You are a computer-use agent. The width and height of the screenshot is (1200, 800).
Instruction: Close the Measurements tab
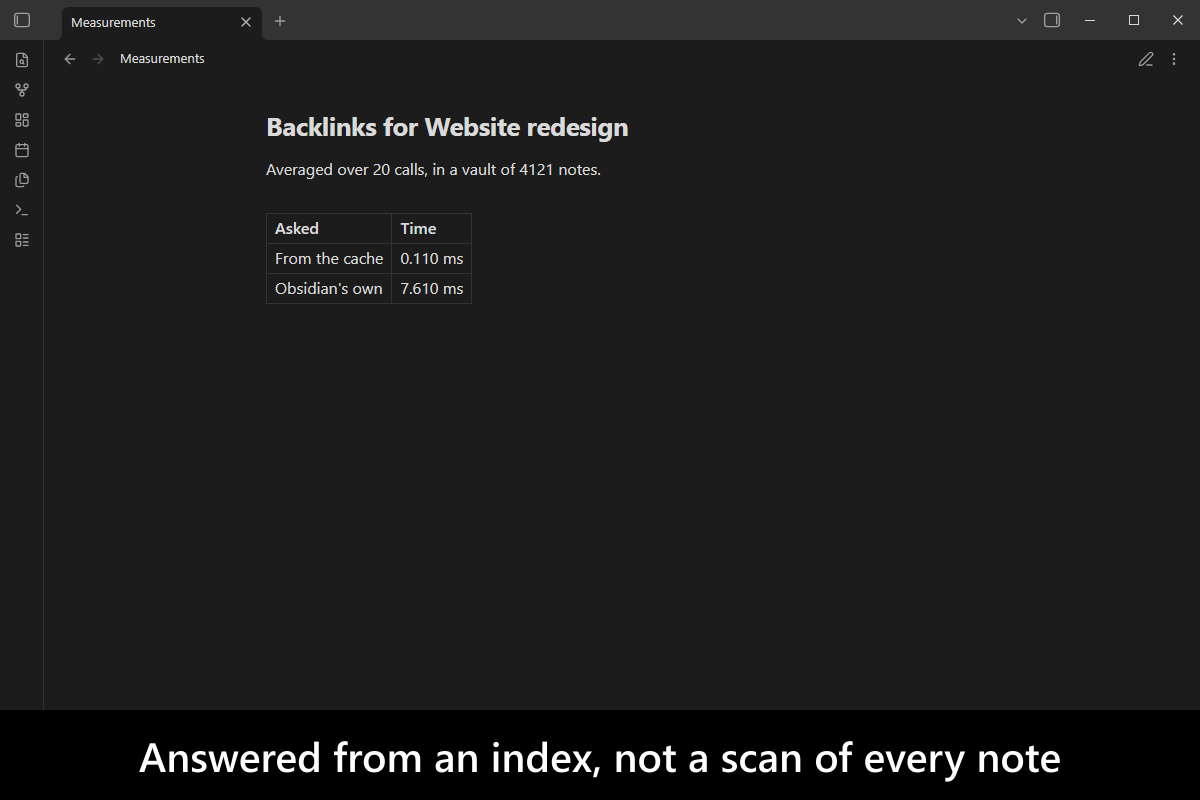[x=246, y=22]
